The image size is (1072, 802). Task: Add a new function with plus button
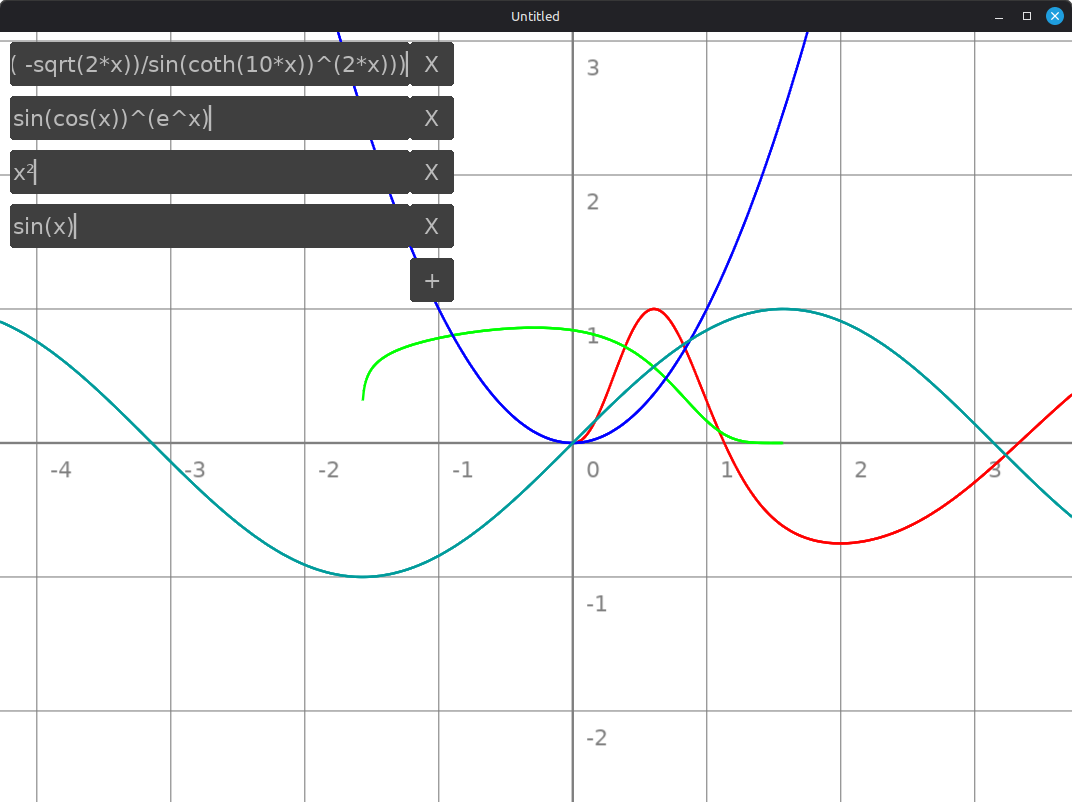point(431,280)
